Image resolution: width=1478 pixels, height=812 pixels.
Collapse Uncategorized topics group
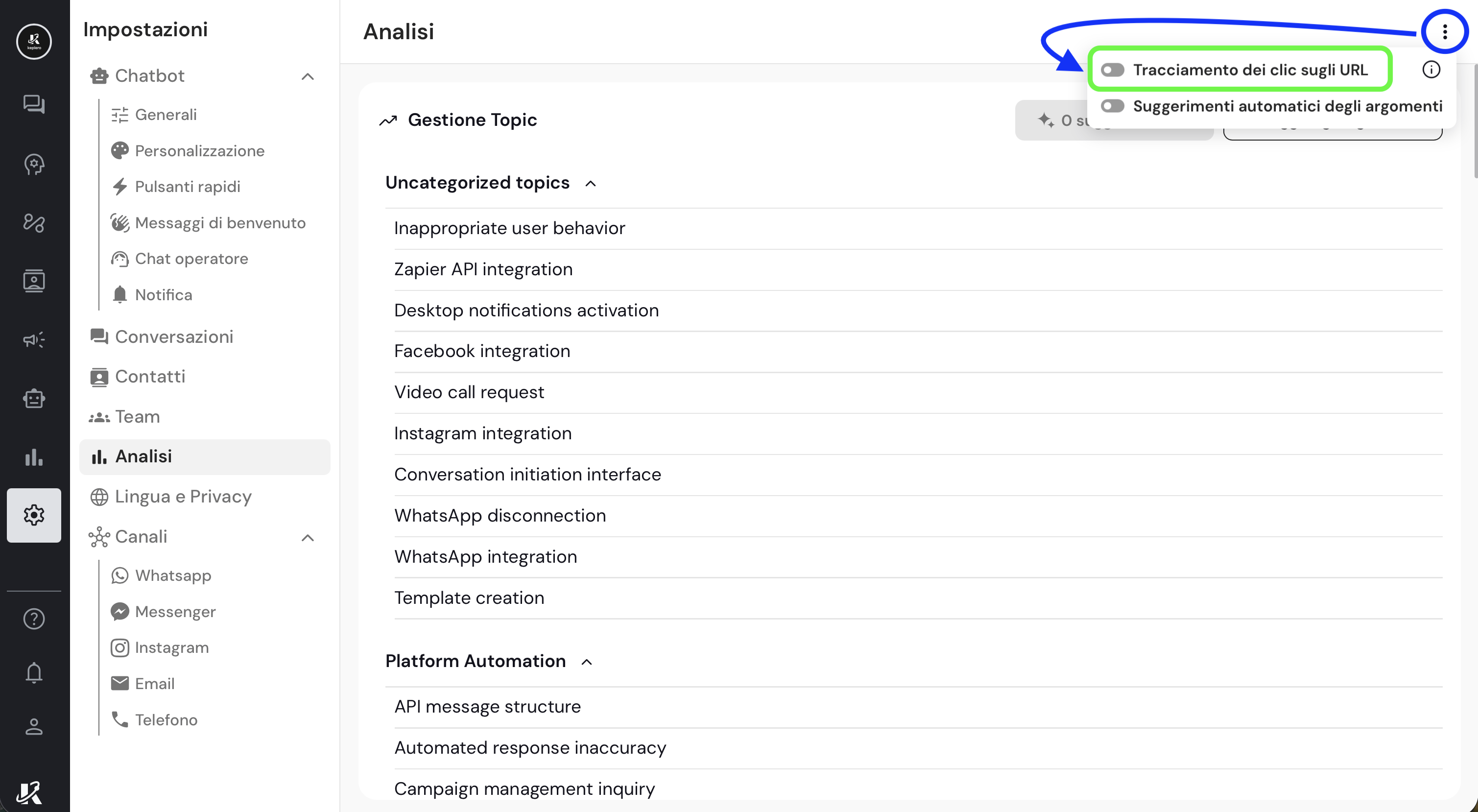point(591,184)
